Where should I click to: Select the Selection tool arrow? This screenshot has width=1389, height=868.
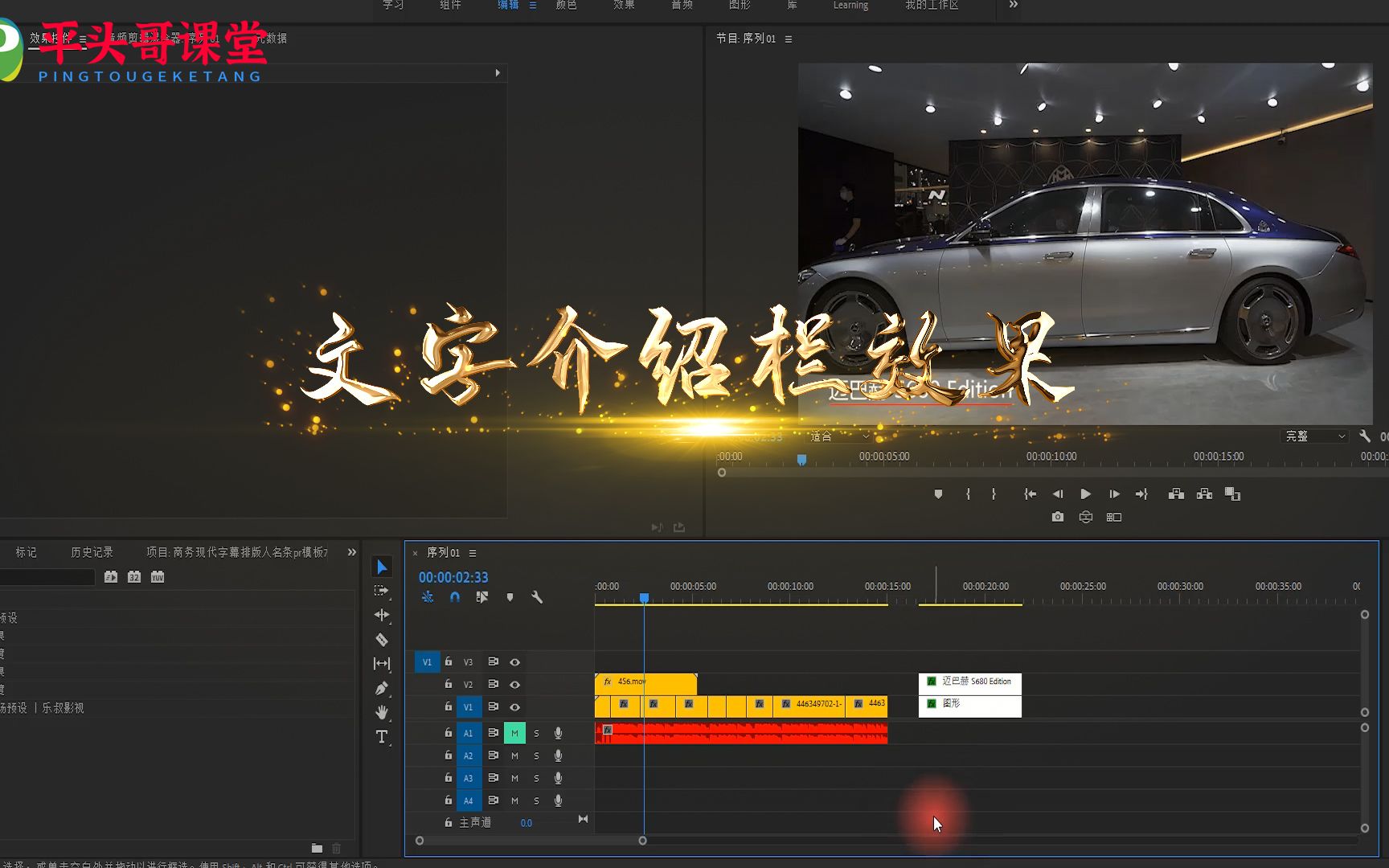click(382, 567)
